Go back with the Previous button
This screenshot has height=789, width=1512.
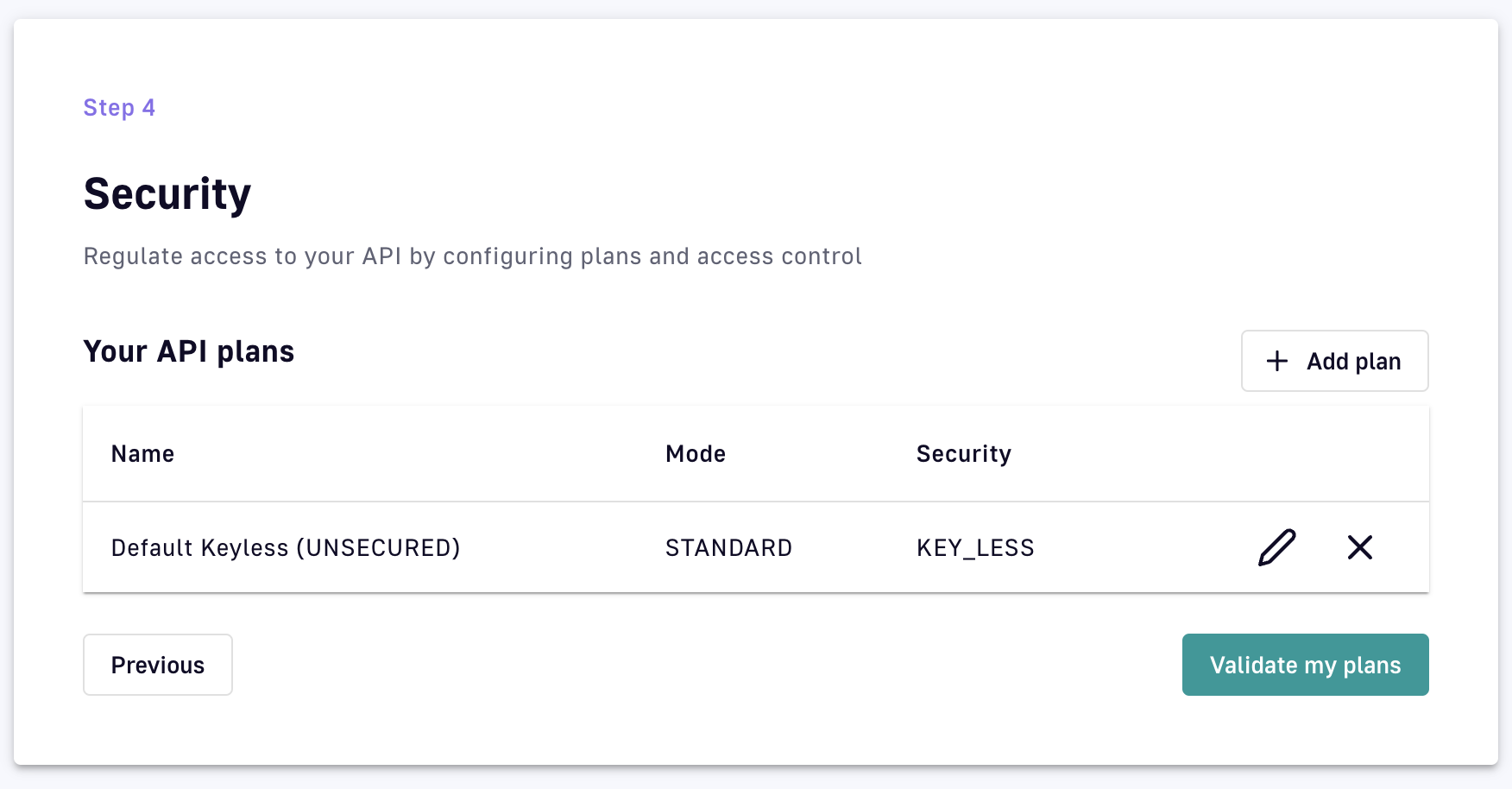pos(158,665)
